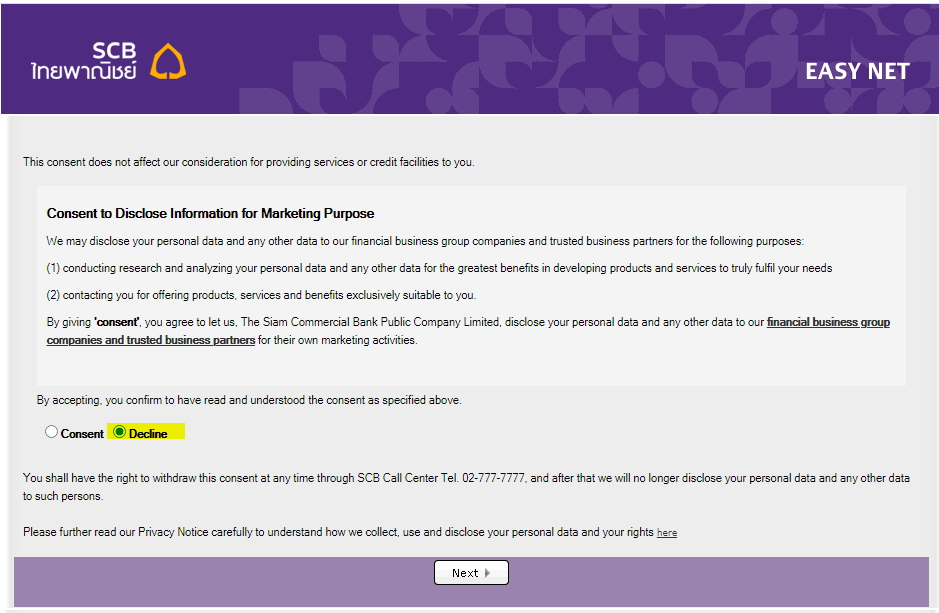The width and height of the screenshot is (939, 613).
Task: Click the EASY NET header title
Action: point(857,71)
